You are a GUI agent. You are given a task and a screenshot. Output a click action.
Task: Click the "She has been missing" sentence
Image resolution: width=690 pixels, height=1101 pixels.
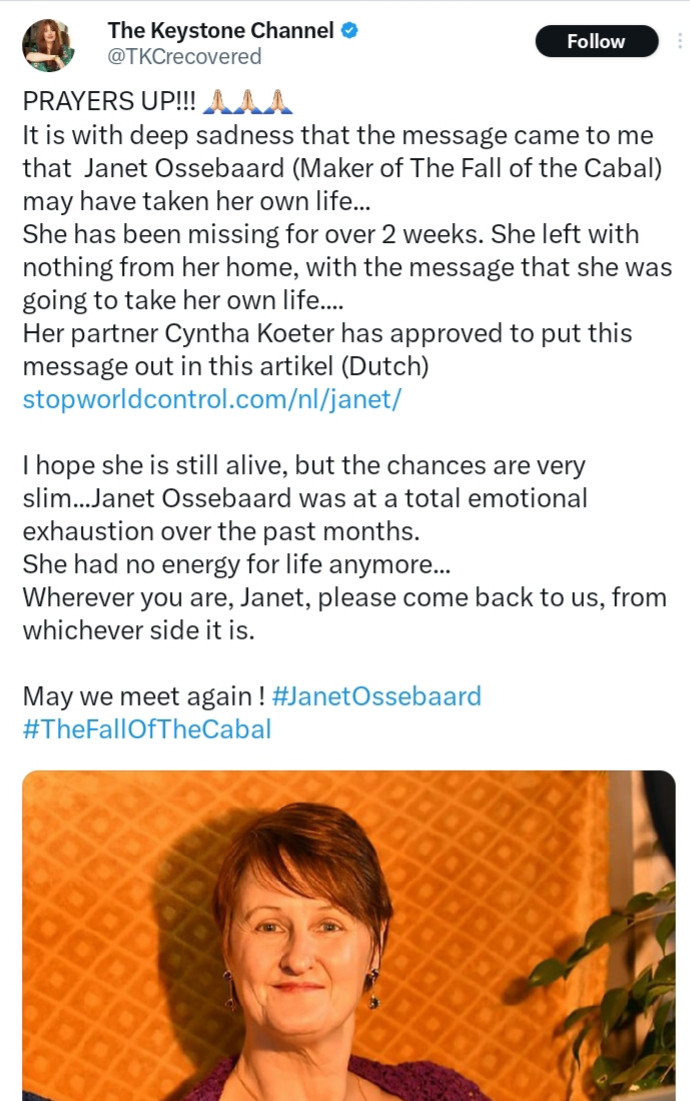(200, 234)
